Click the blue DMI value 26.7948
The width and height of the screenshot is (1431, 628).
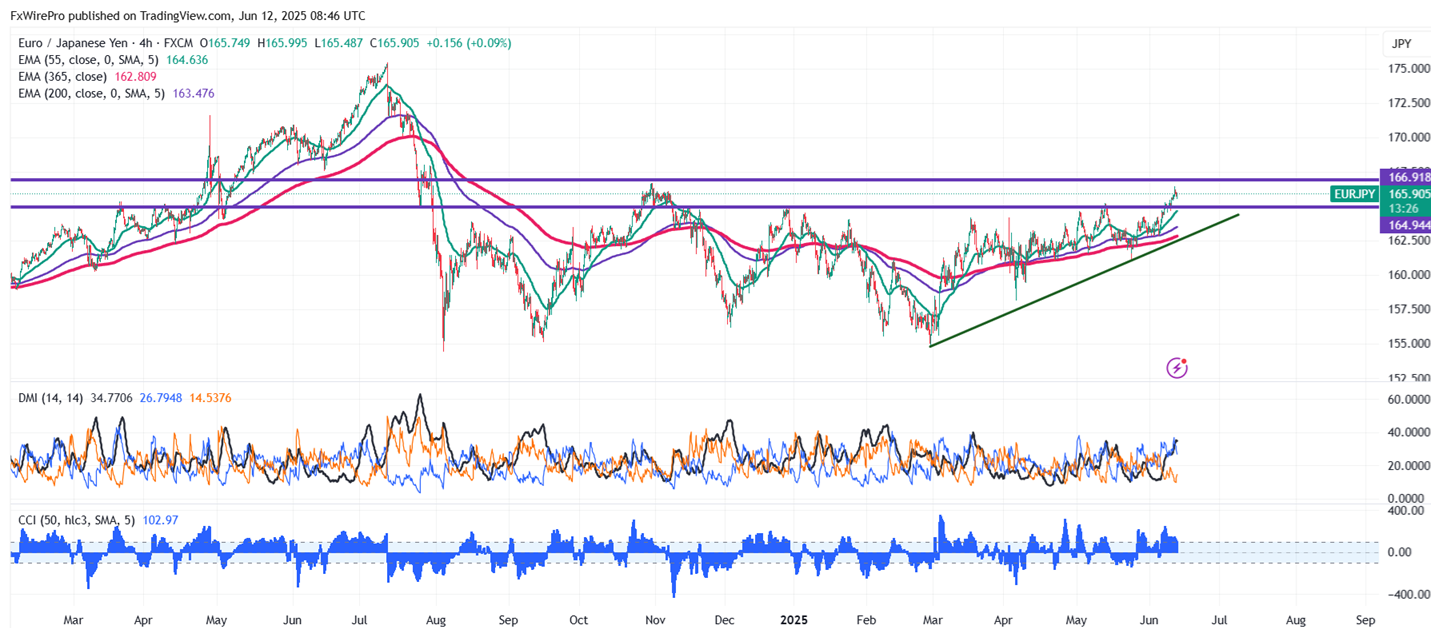pos(159,400)
